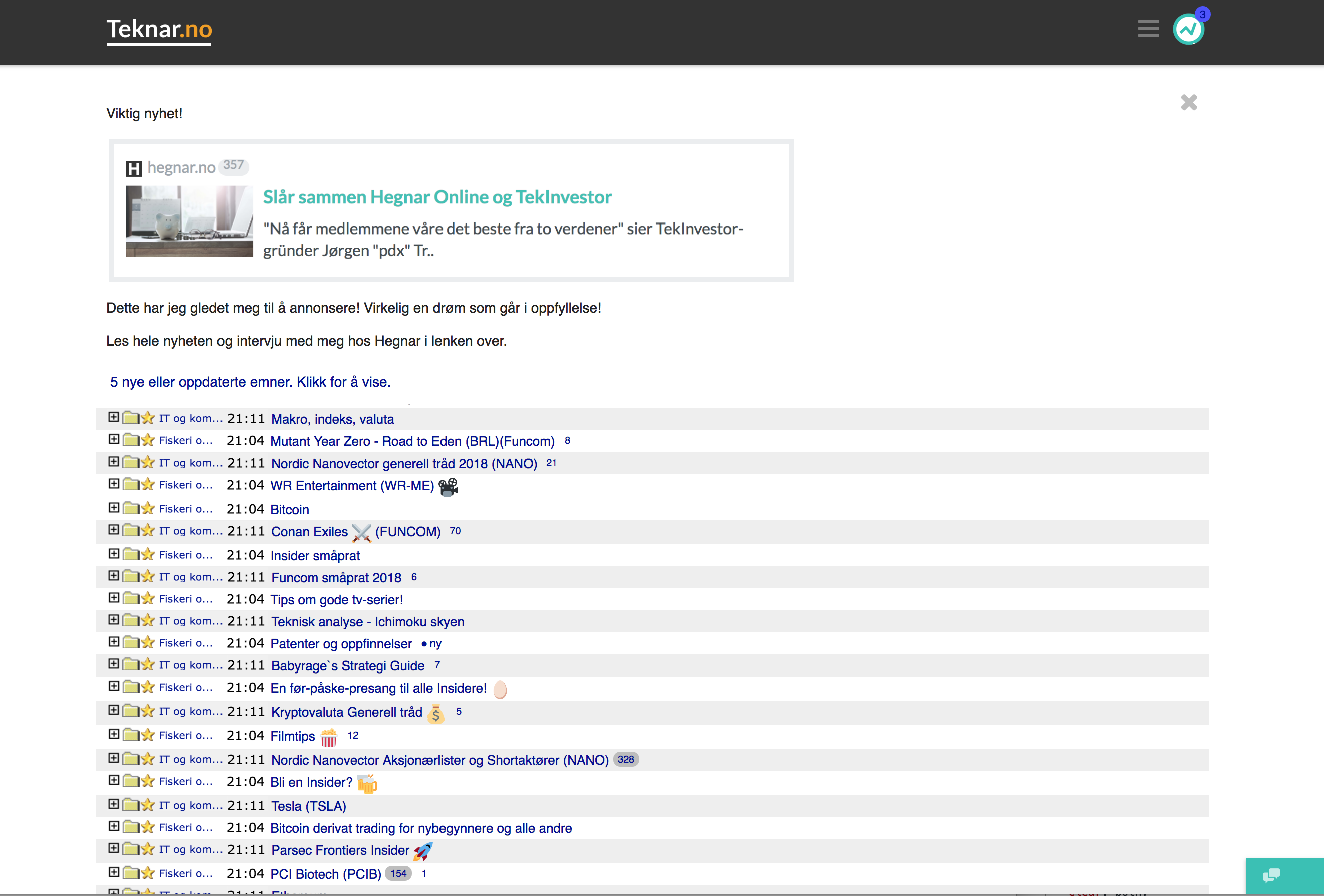
Task: Show the 5 new or updated topics
Action: click(250, 382)
